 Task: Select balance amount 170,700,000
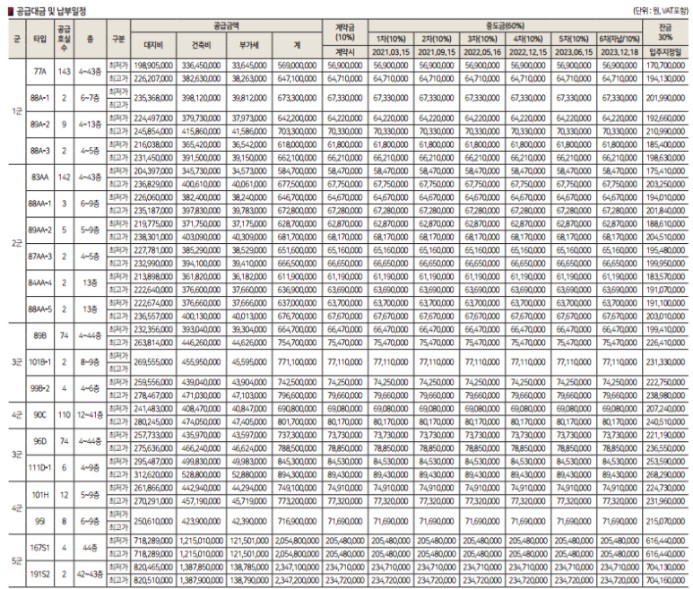[x=666, y=65]
